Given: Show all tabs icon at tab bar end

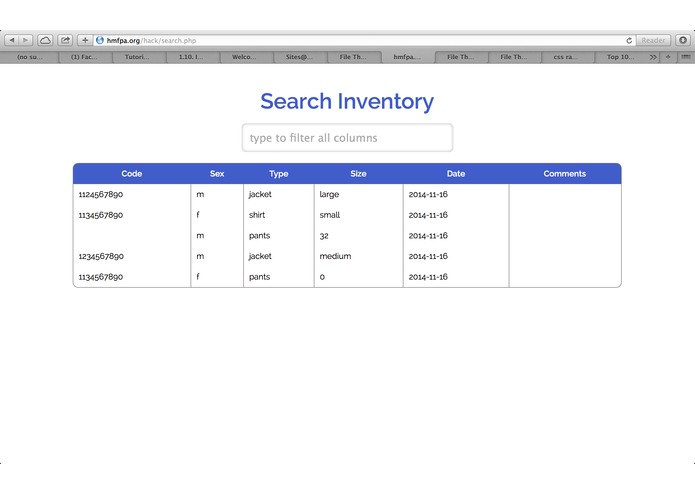Looking at the screenshot, I should [x=686, y=57].
